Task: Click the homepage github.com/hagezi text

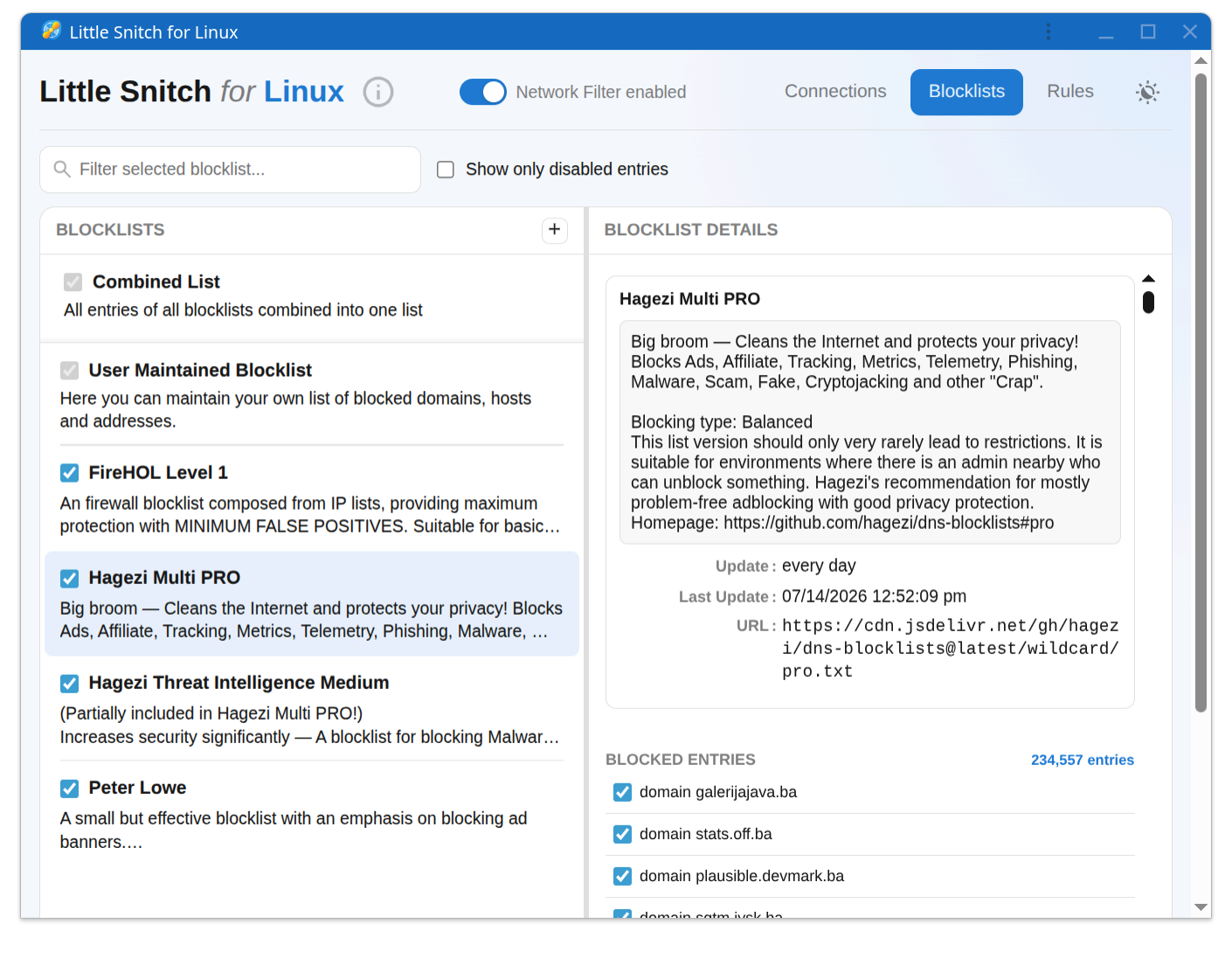Action: pos(889,523)
